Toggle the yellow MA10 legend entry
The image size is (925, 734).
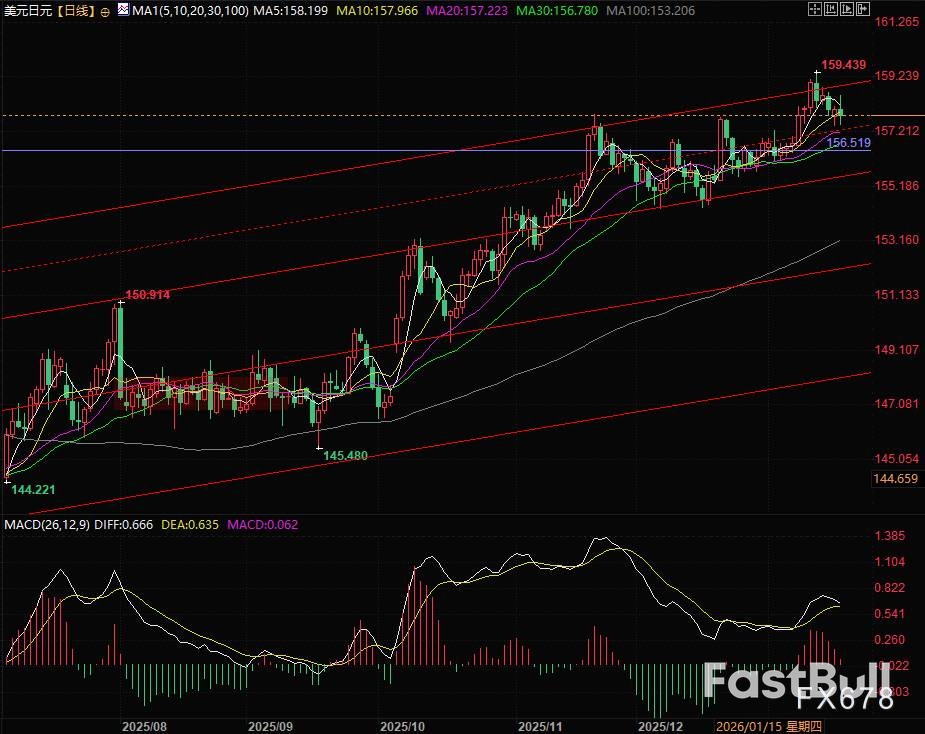pyautogui.click(x=376, y=10)
